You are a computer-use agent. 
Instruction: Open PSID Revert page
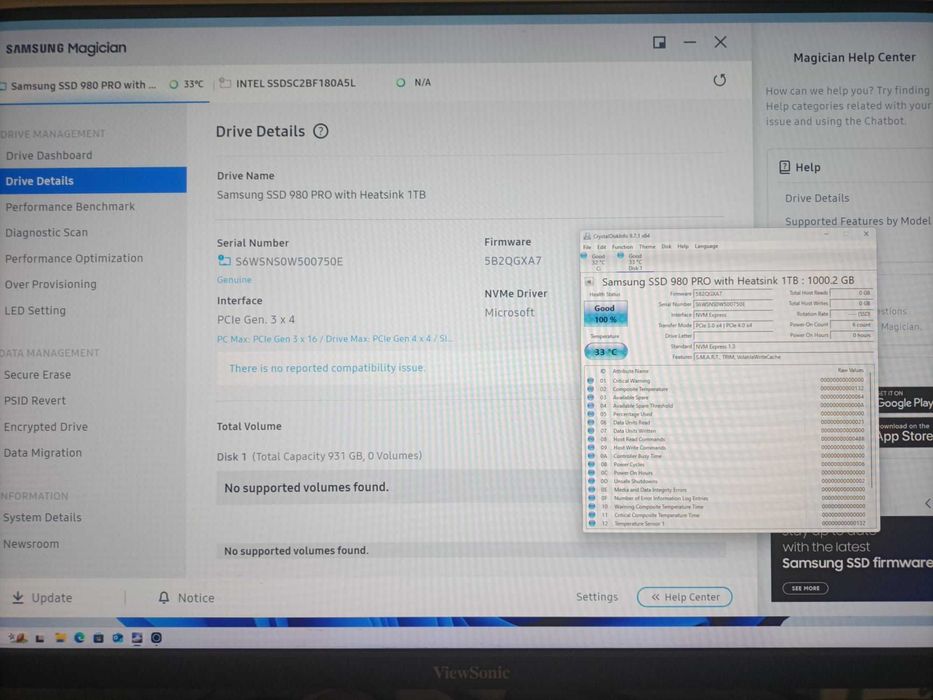35,401
